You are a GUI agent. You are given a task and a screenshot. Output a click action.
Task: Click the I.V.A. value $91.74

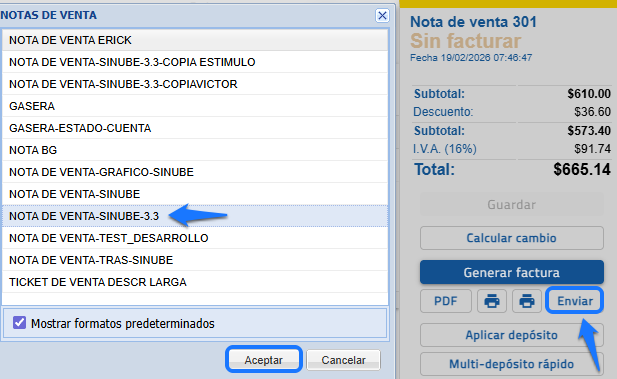pos(592,149)
